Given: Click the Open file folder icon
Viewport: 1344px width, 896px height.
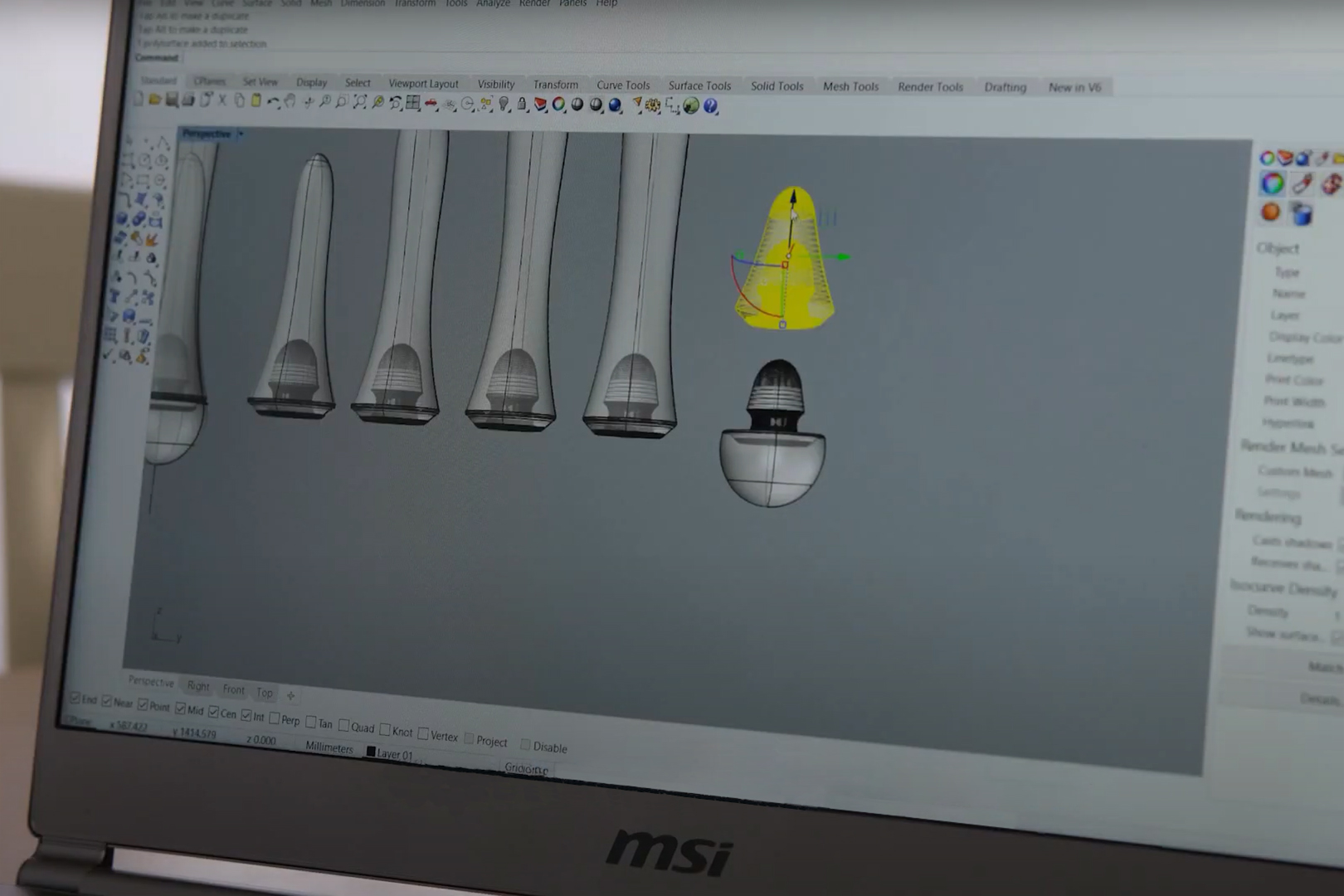Looking at the screenshot, I should click(155, 100).
